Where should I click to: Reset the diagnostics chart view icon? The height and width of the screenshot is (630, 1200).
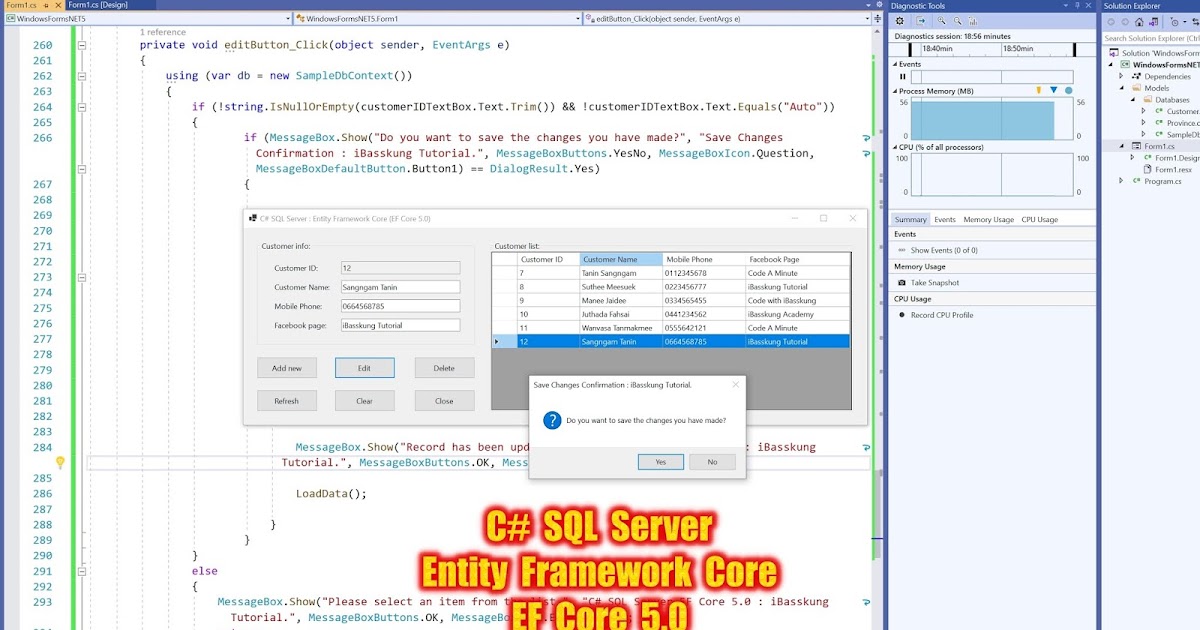click(x=973, y=21)
